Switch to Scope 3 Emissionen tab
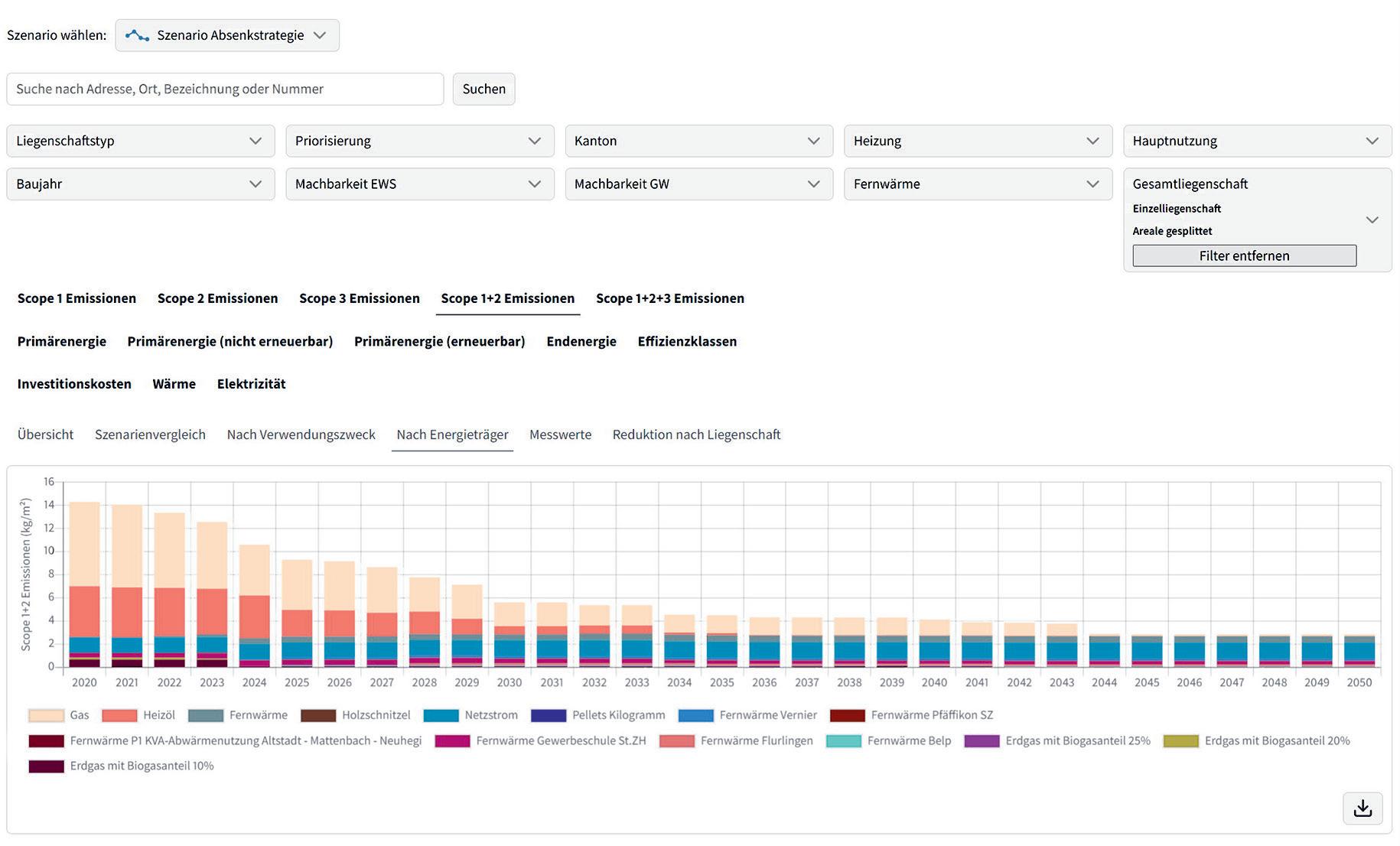Image resolution: width=1400 pixels, height=846 pixels. click(x=359, y=298)
